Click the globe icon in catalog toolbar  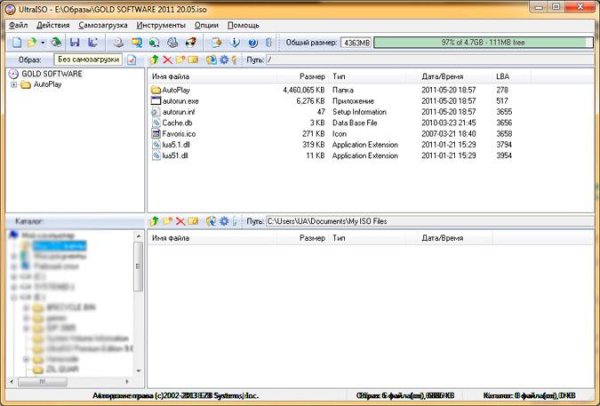[211, 221]
